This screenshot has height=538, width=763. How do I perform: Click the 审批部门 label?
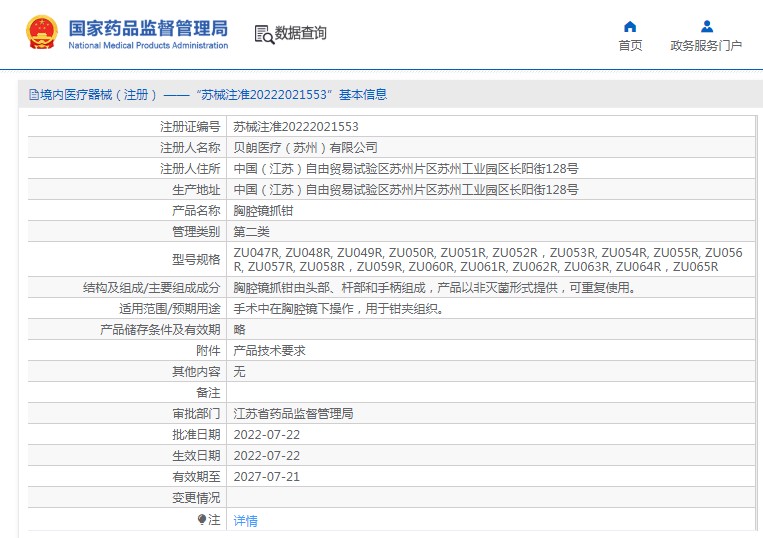(x=196, y=413)
